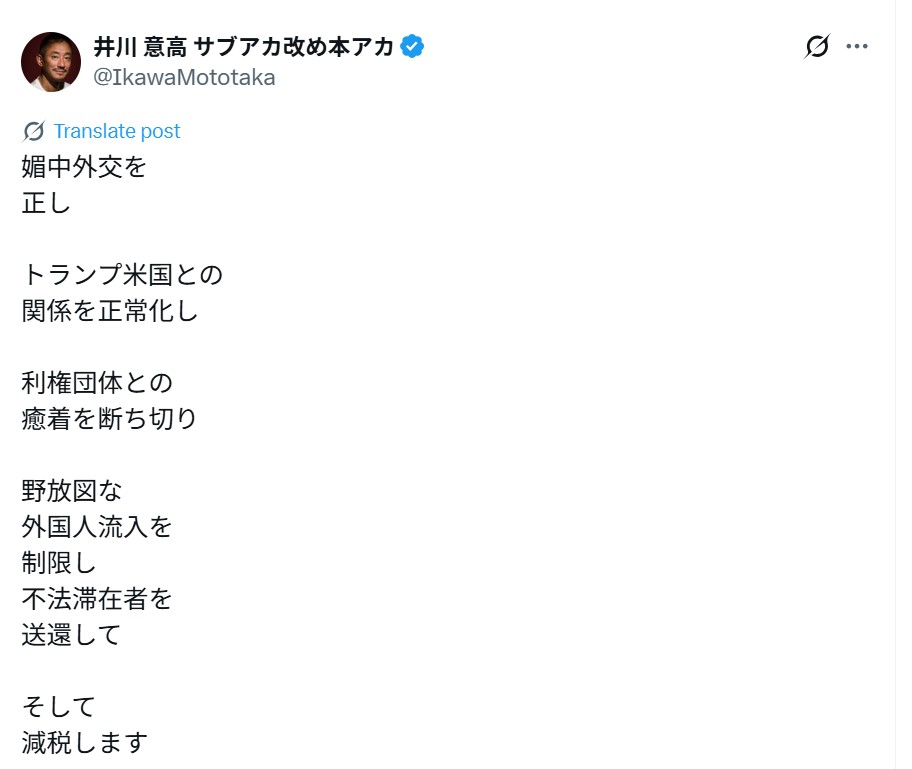Open the author's profile avatar photo
912x769 pixels.
coord(51,62)
